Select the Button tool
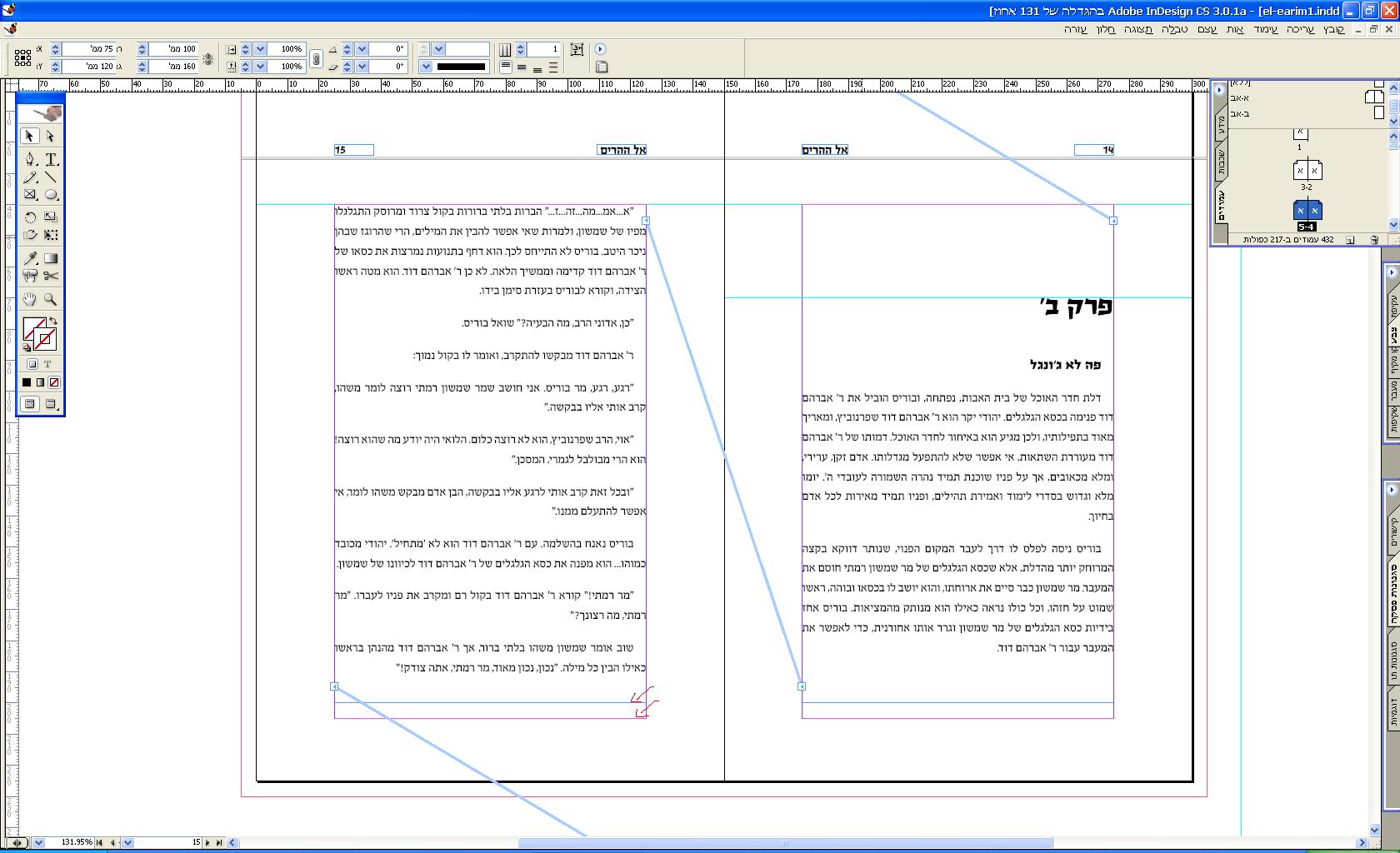The image size is (1400, 853). click(30, 276)
